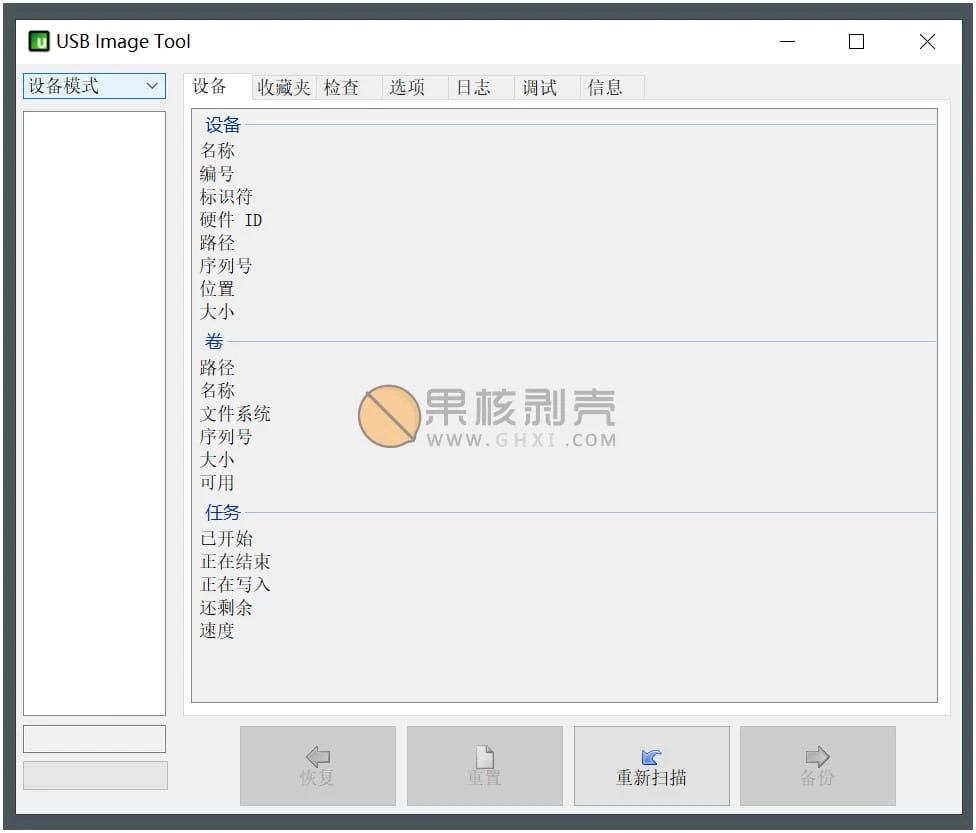The width and height of the screenshot is (976, 833).
Task: Select the 日志 tab
Action: [481, 88]
